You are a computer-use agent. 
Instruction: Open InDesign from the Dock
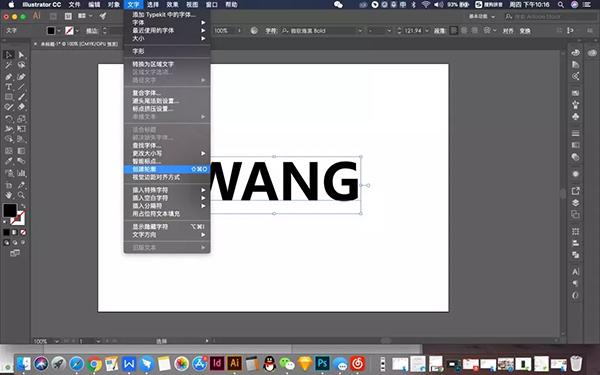[217, 363]
